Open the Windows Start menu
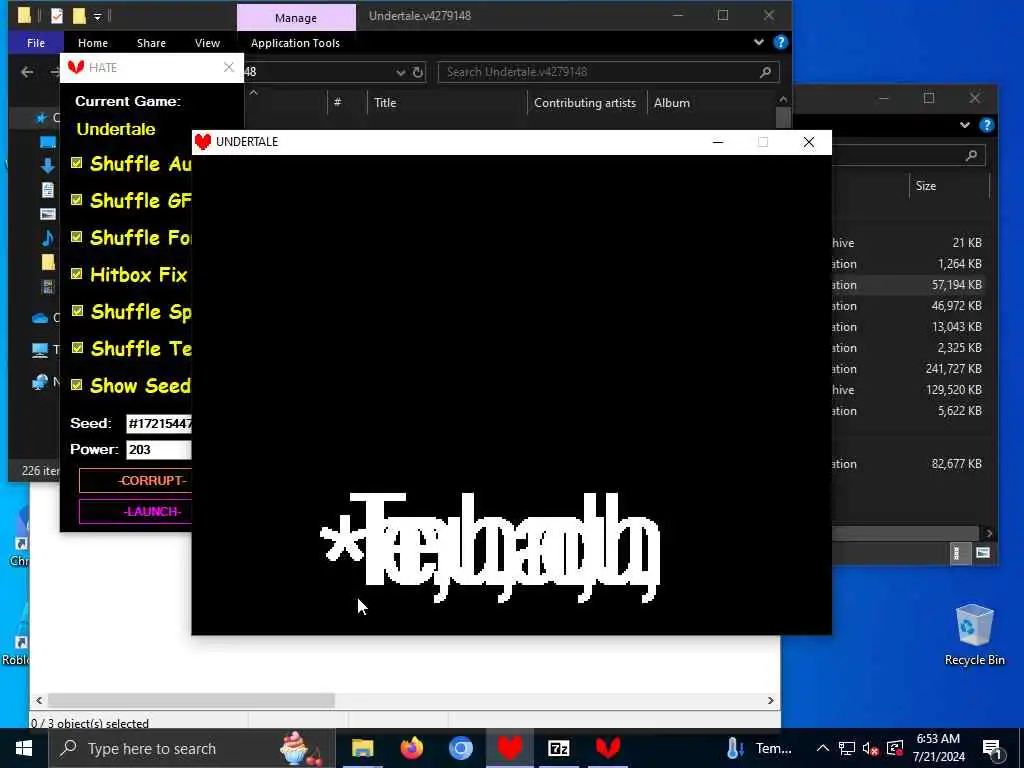The image size is (1024, 768). (x=24, y=748)
